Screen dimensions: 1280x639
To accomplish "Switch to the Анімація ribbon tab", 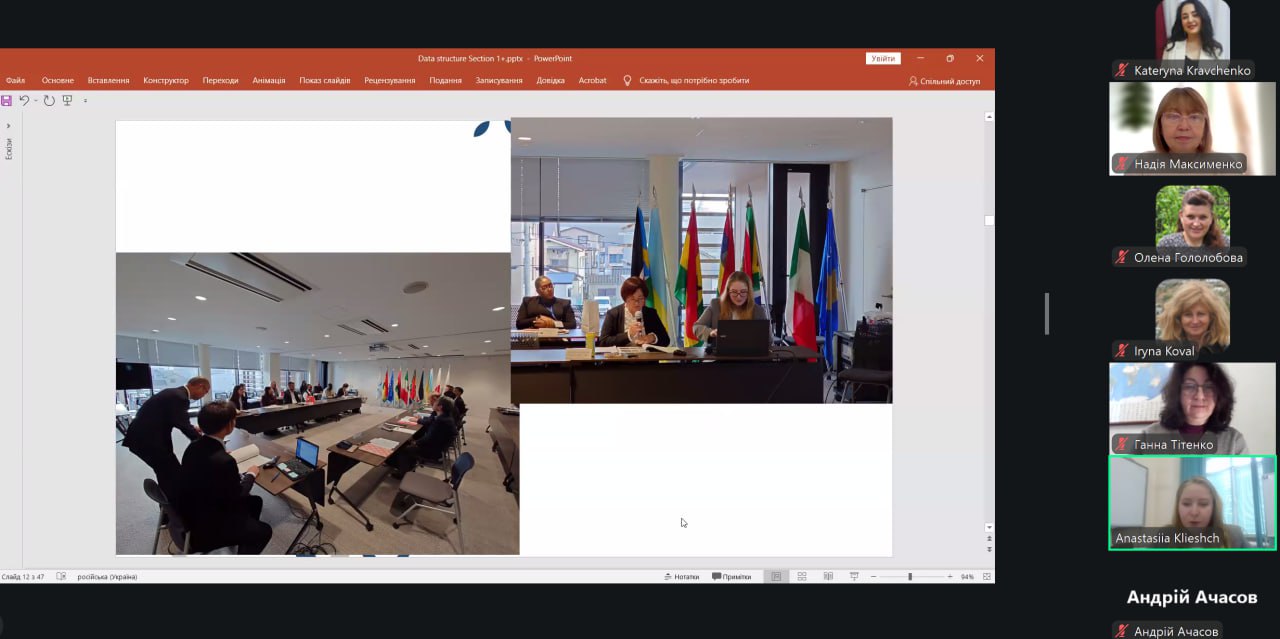I will pyautogui.click(x=268, y=80).
